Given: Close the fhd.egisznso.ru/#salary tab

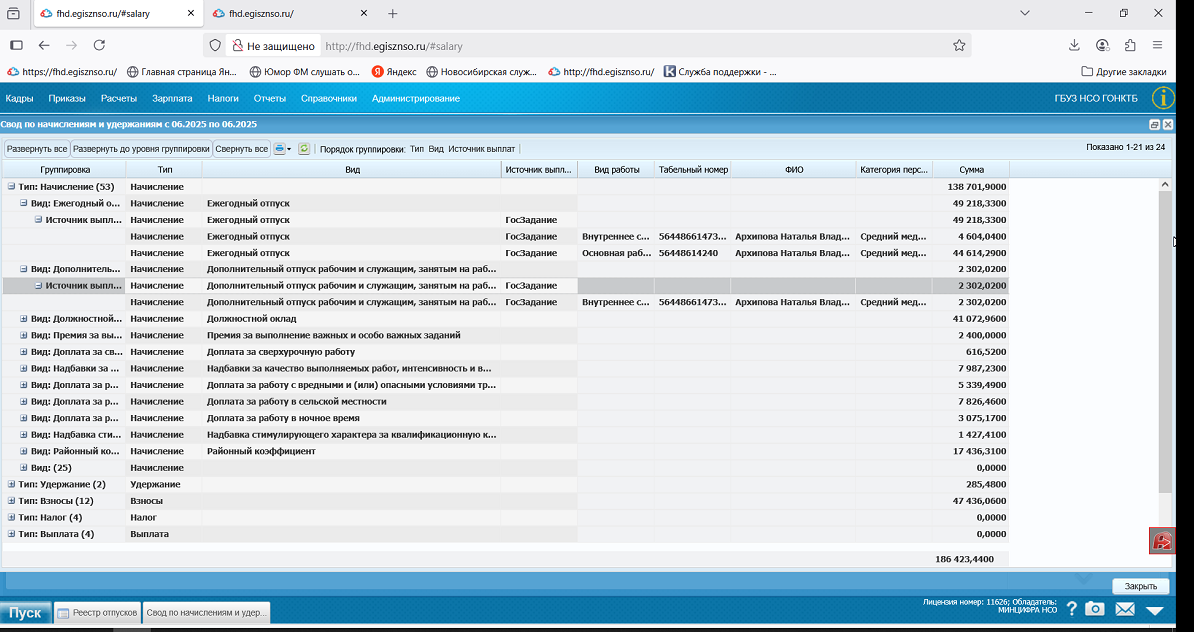Looking at the screenshot, I should pos(190,14).
